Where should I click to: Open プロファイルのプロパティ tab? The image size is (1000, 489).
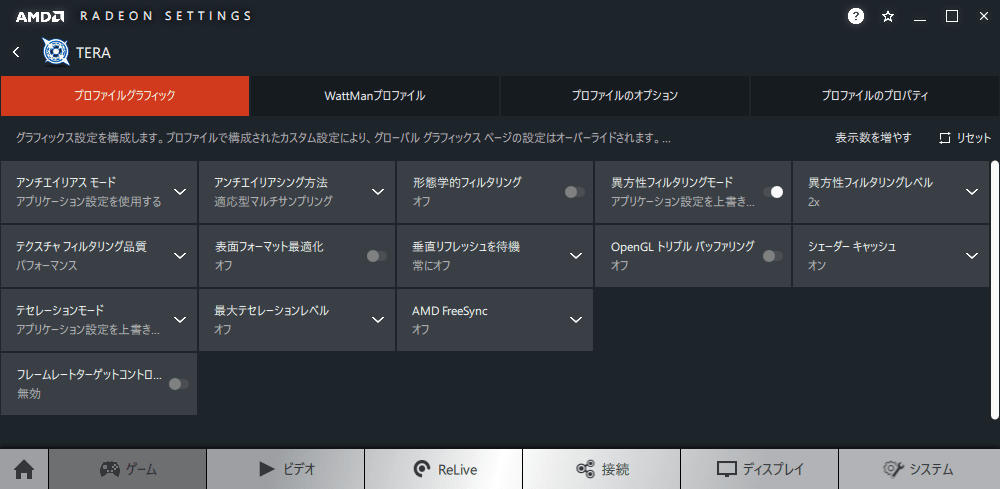pos(875,96)
